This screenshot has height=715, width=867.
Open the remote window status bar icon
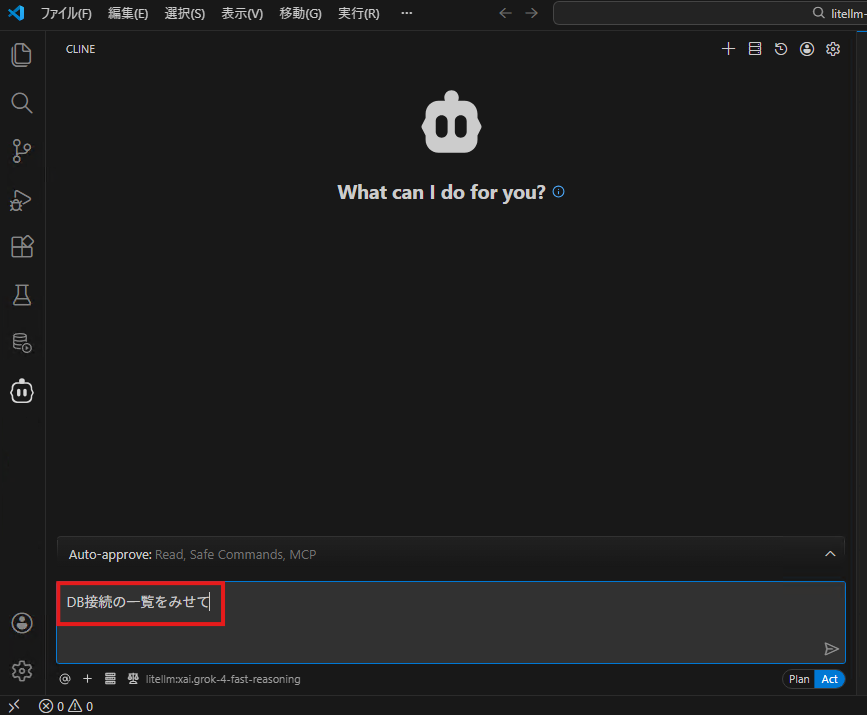[14, 706]
